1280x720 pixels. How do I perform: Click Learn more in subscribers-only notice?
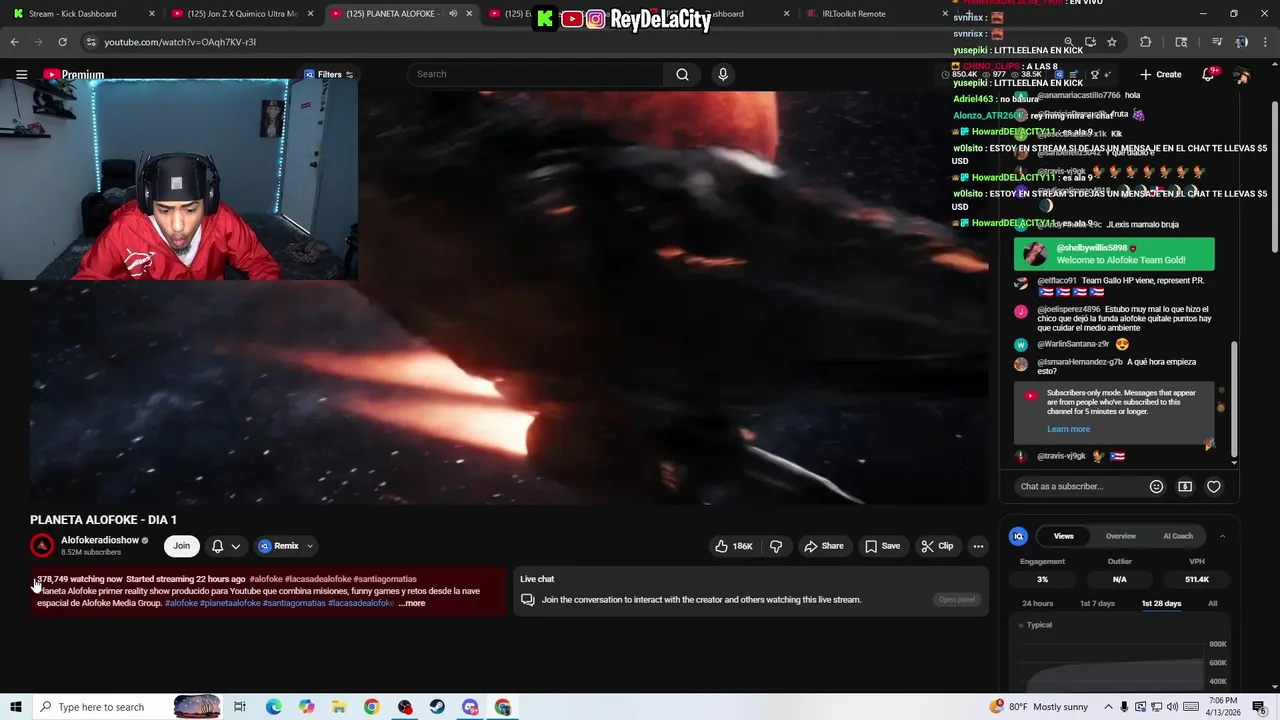pyautogui.click(x=1068, y=429)
